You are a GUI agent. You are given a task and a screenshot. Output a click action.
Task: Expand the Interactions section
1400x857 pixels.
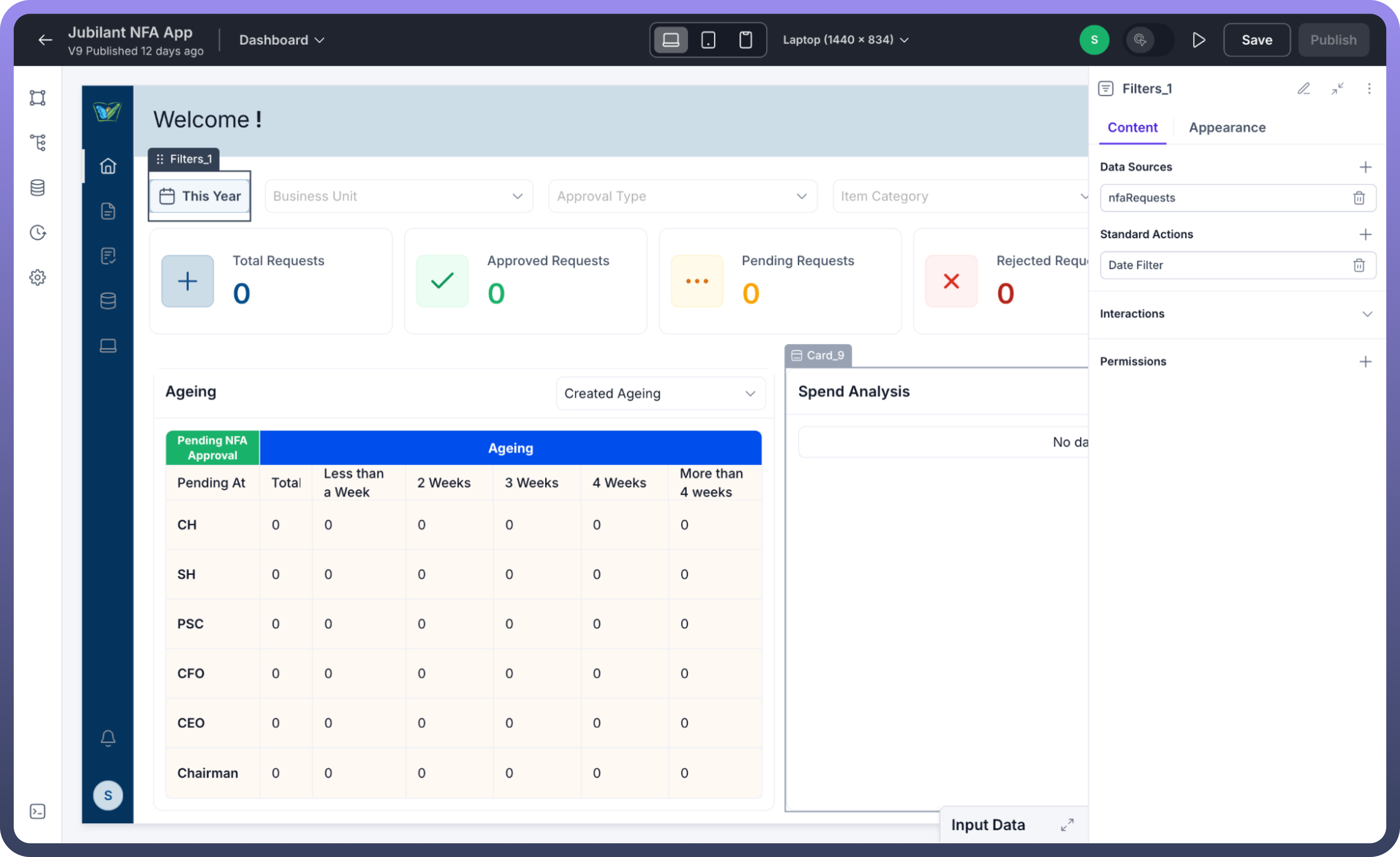(x=1366, y=314)
